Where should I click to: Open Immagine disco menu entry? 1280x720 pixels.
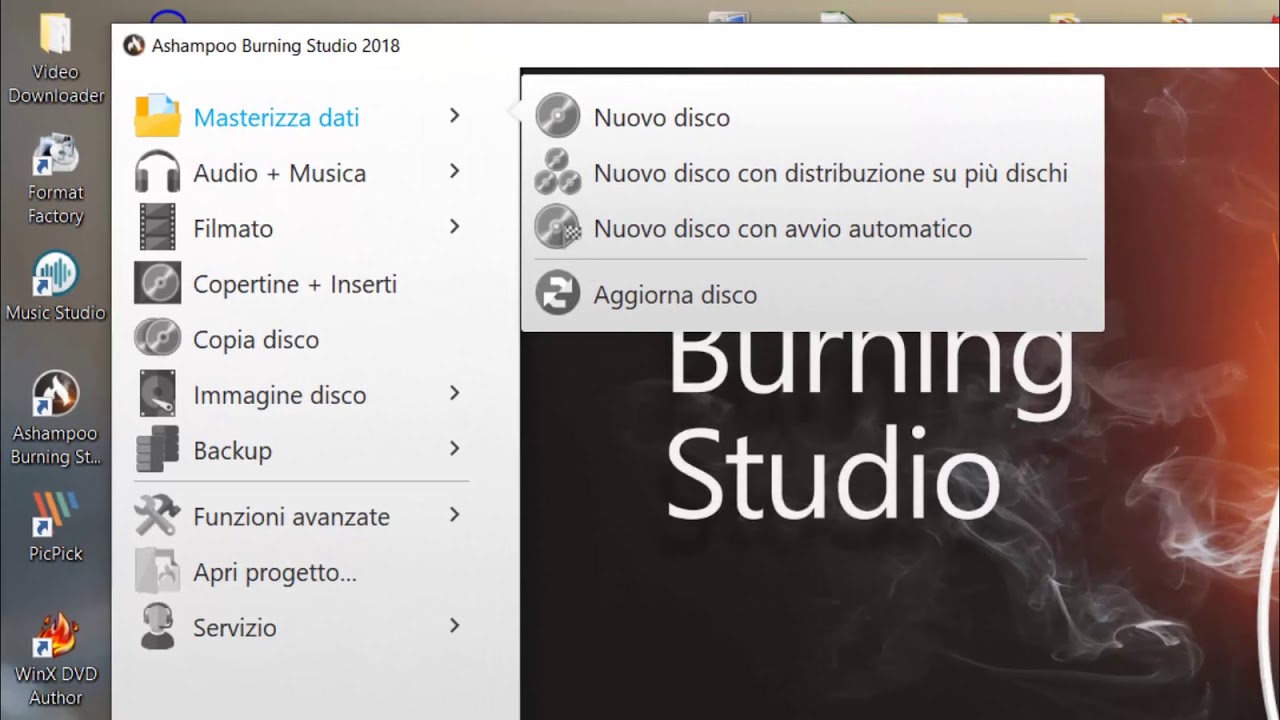click(300, 394)
